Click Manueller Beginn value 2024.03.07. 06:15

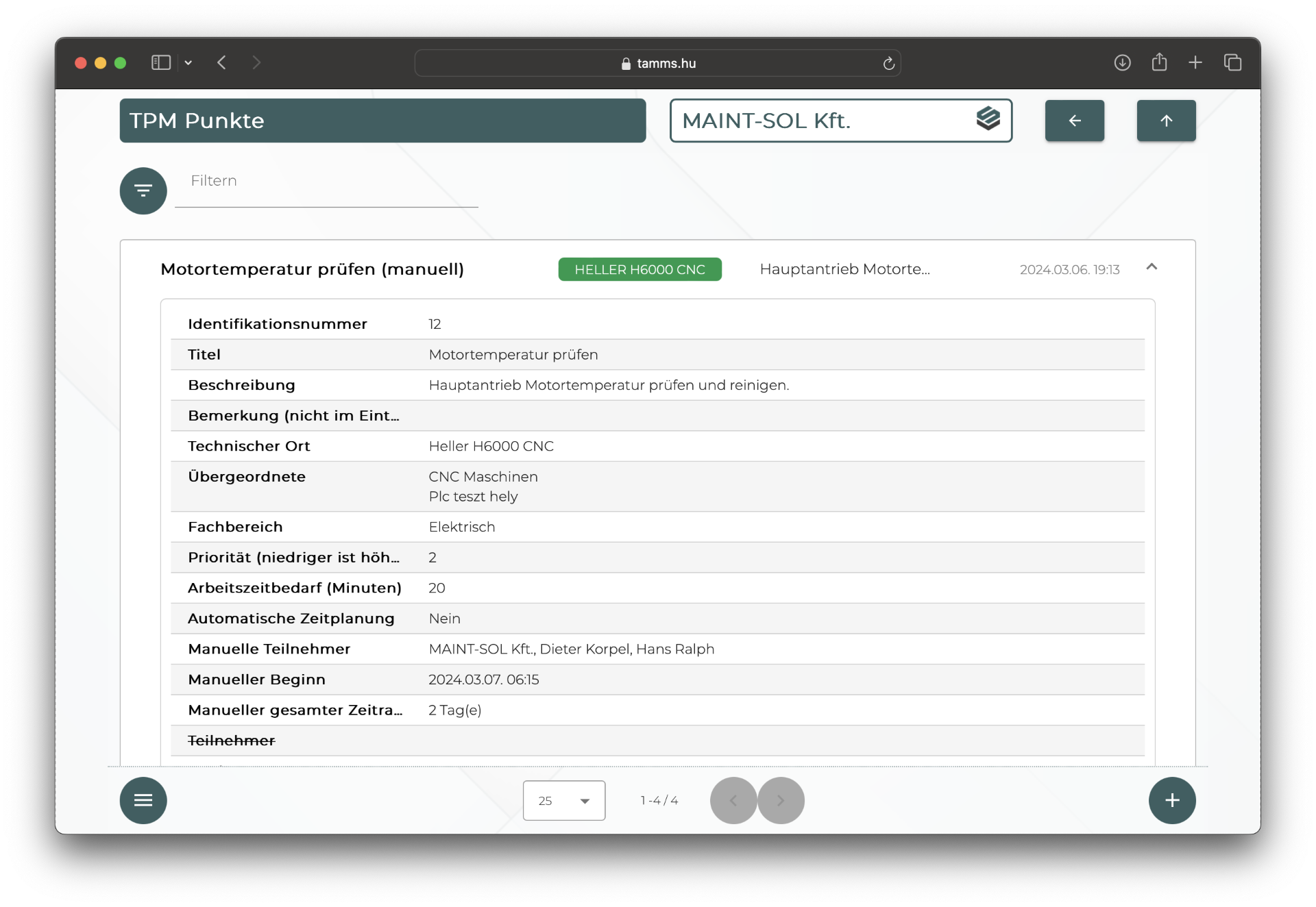click(483, 680)
